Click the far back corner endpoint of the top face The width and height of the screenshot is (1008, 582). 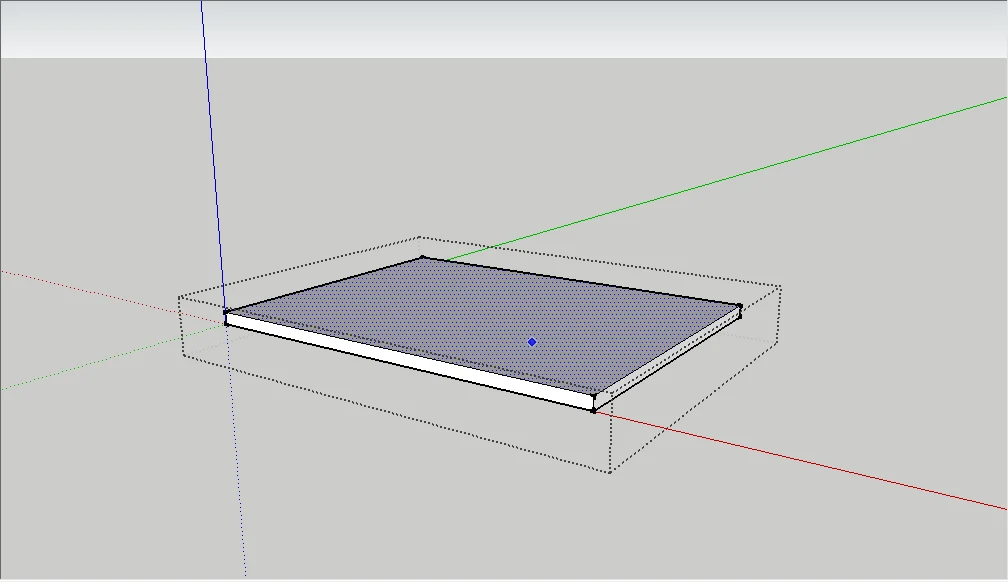(x=422, y=258)
